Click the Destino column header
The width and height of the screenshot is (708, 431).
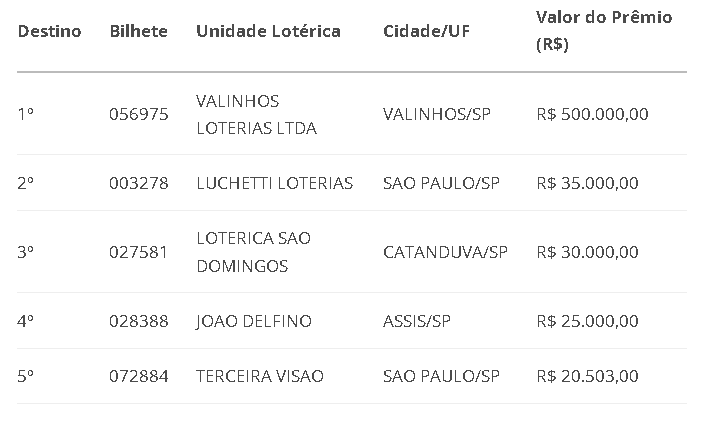[x=50, y=31]
